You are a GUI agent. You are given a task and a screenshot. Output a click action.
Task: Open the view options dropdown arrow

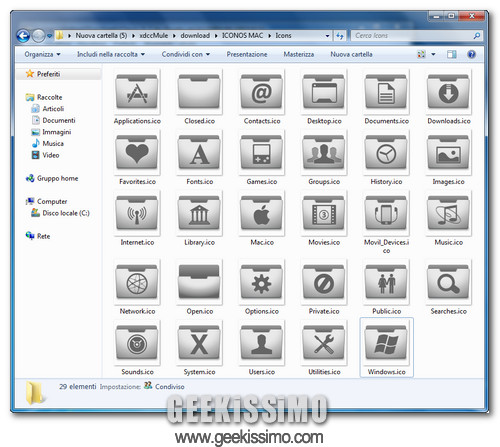(x=433, y=54)
